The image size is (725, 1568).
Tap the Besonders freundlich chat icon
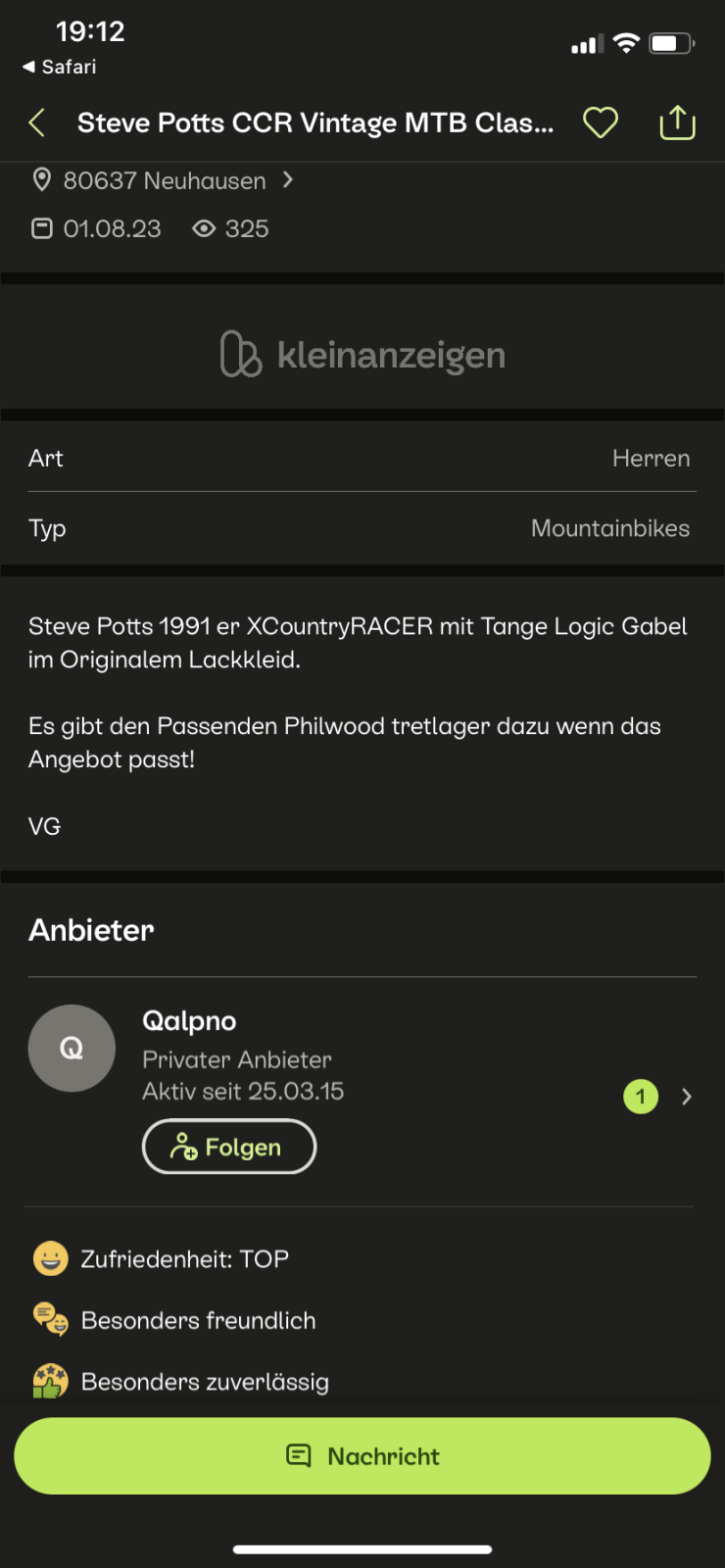pos(50,1319)
